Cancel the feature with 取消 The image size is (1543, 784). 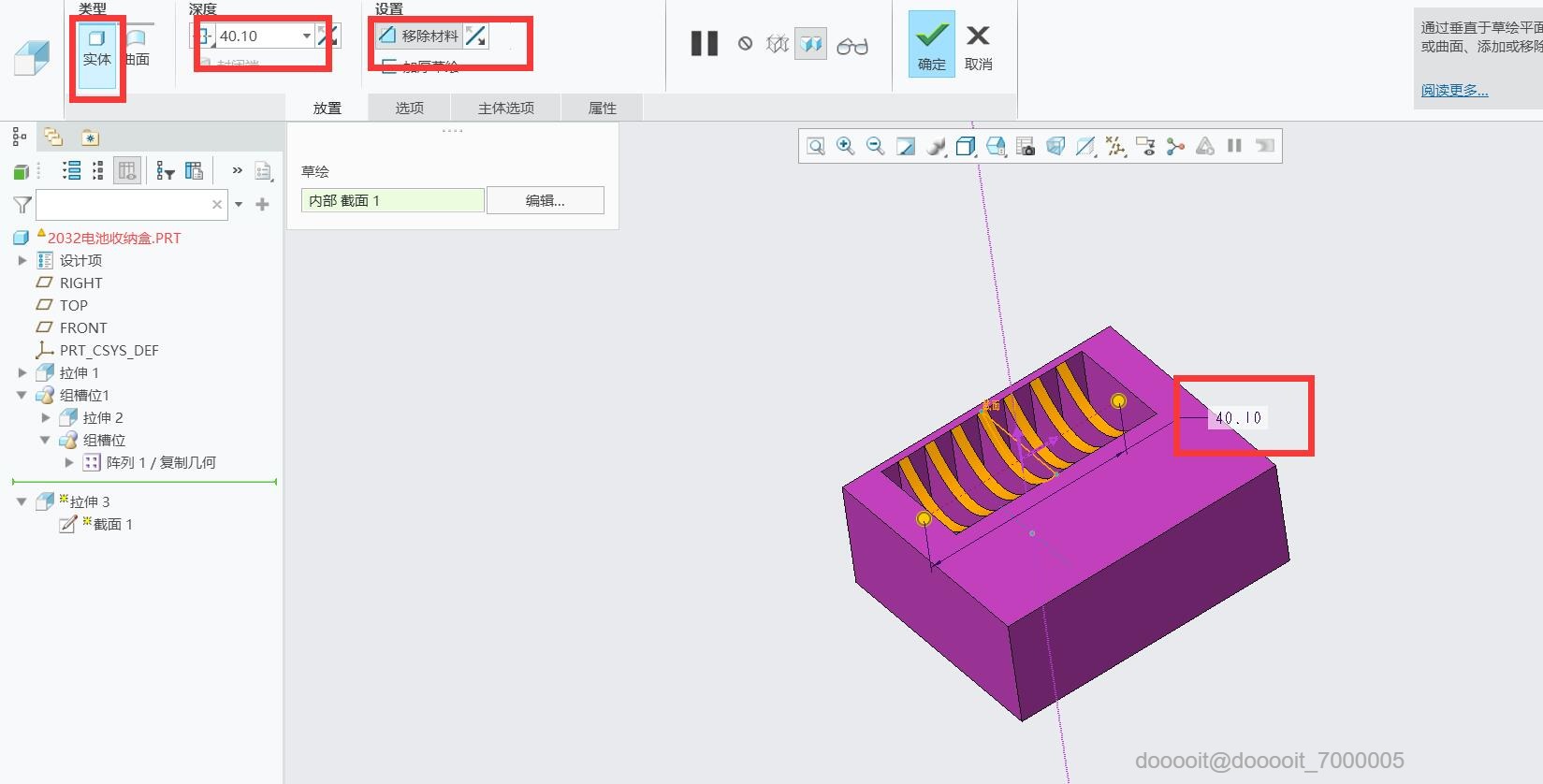978,47
